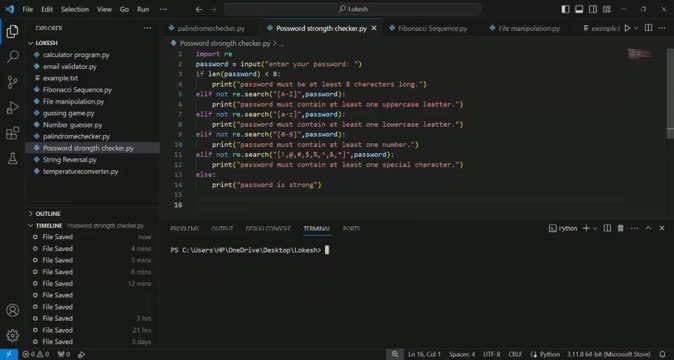Open the run button dropdown arrow
Image resolution: width=674 pixels, height=360 pixels.
coord(636,28)
